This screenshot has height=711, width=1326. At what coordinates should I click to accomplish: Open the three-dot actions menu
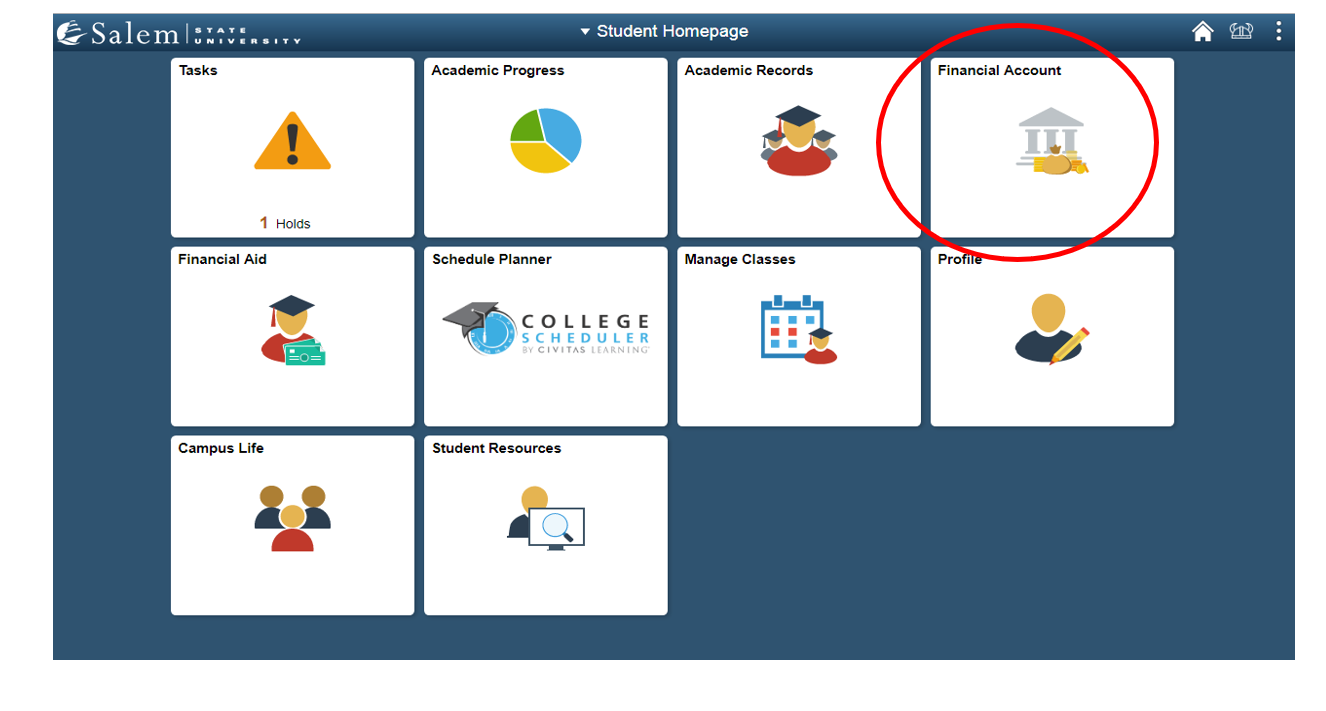pyautogui.click(x=1278, y=31)
